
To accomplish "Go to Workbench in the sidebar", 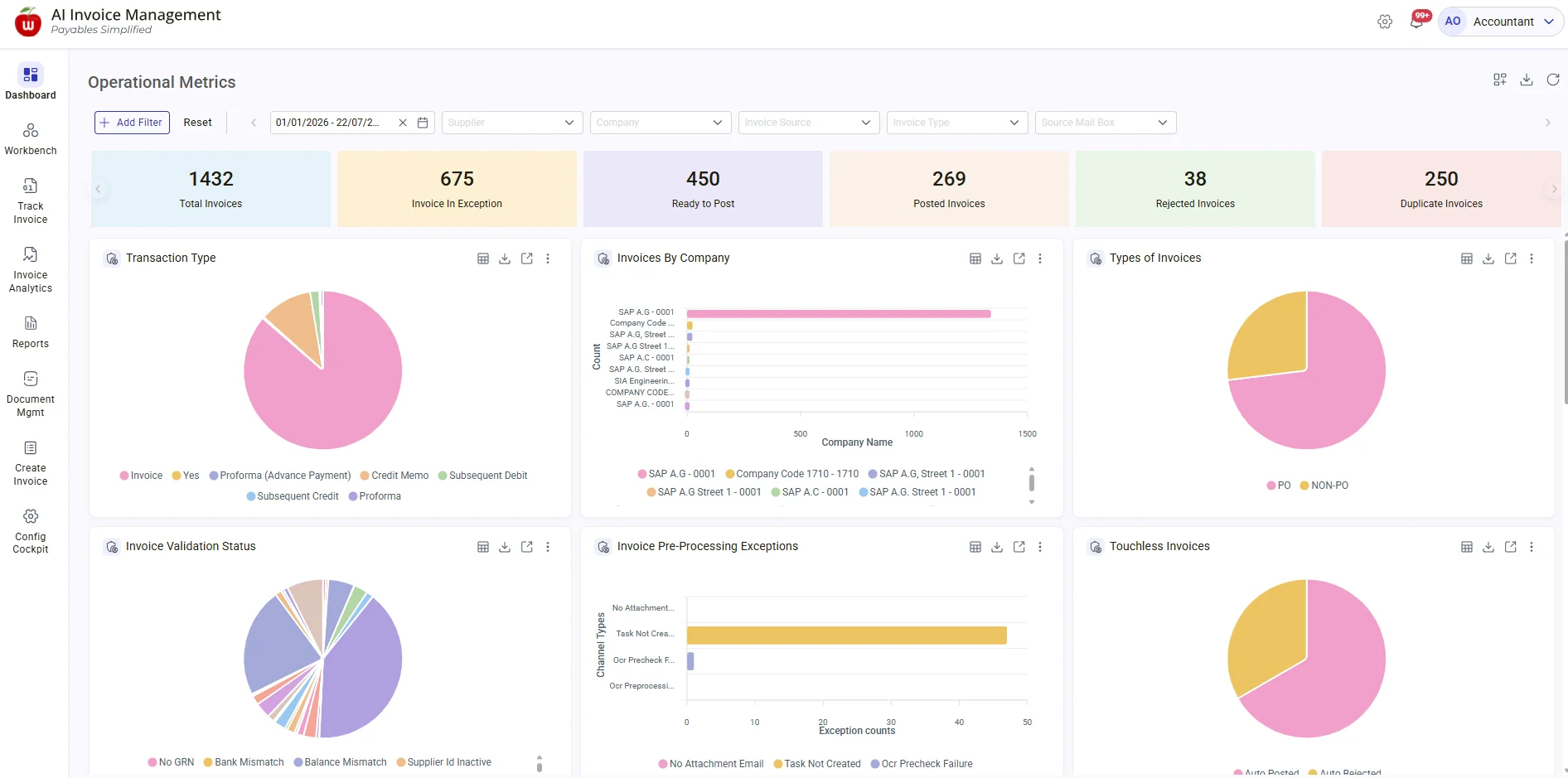I will point(31,139).
